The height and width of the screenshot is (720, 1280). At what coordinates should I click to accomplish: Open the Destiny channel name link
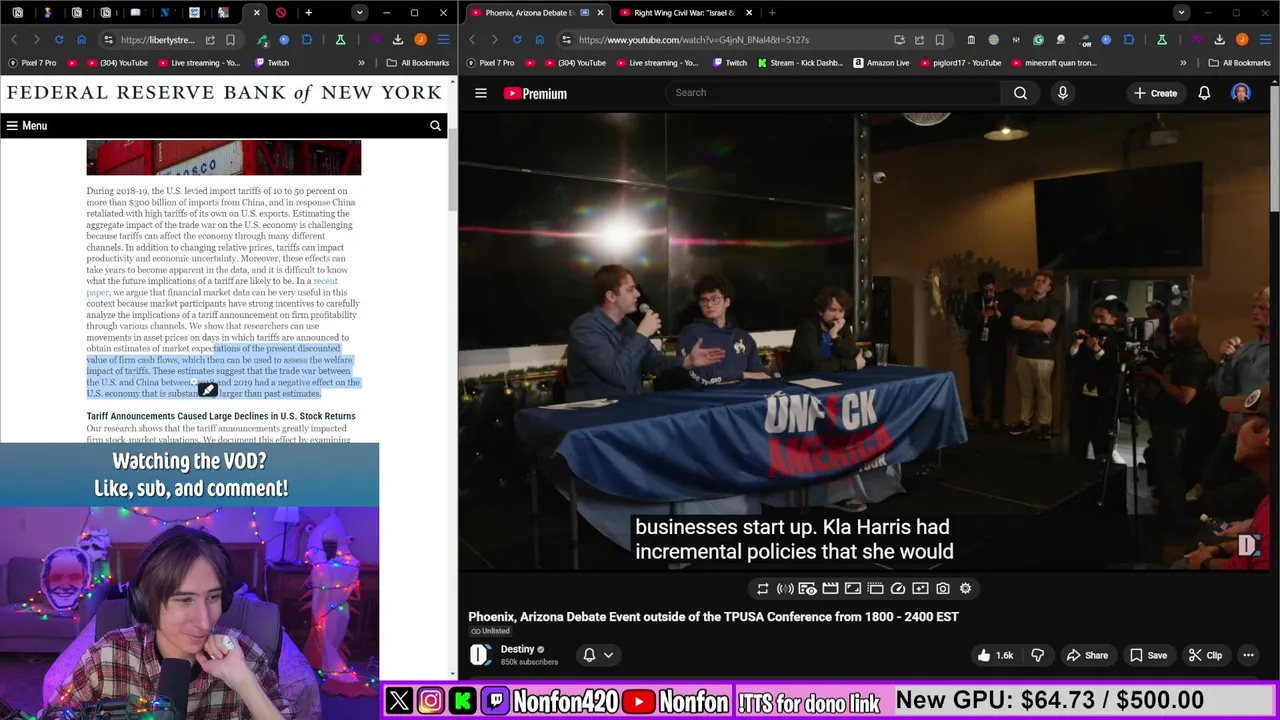(517, 650)
